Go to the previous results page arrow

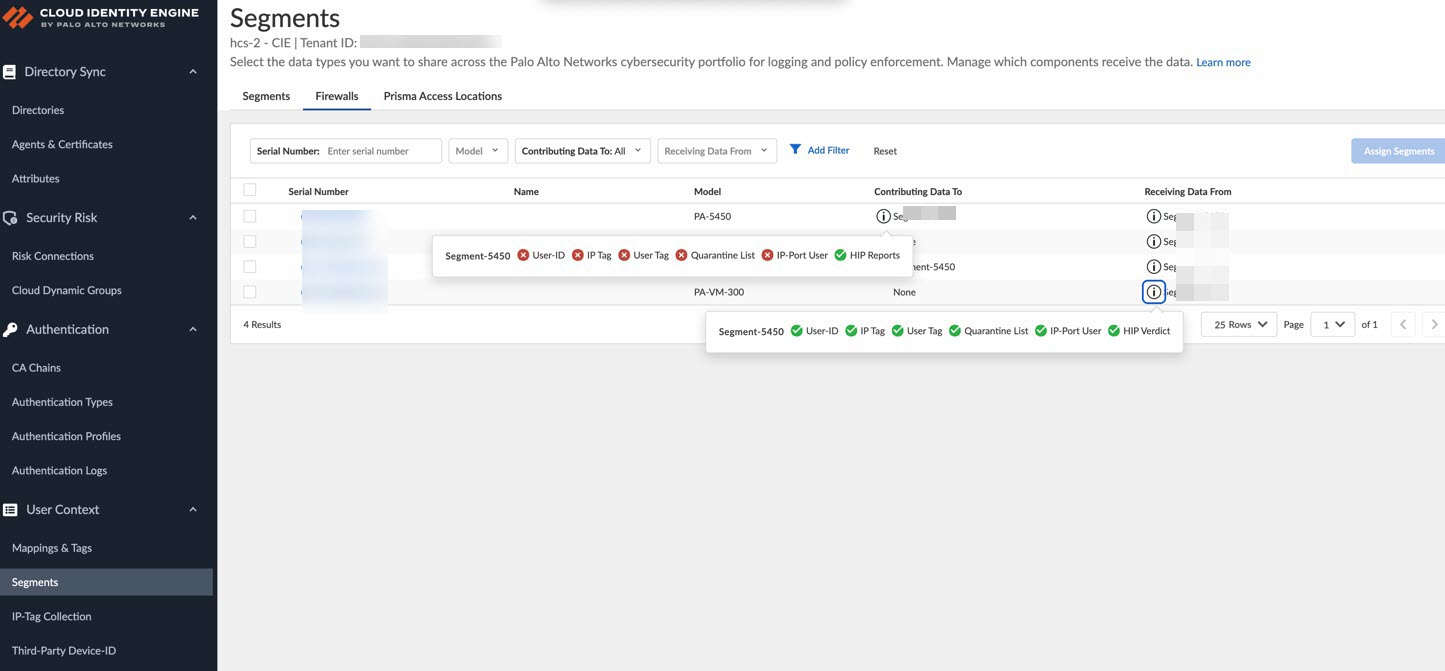[x=1403, y=325]
